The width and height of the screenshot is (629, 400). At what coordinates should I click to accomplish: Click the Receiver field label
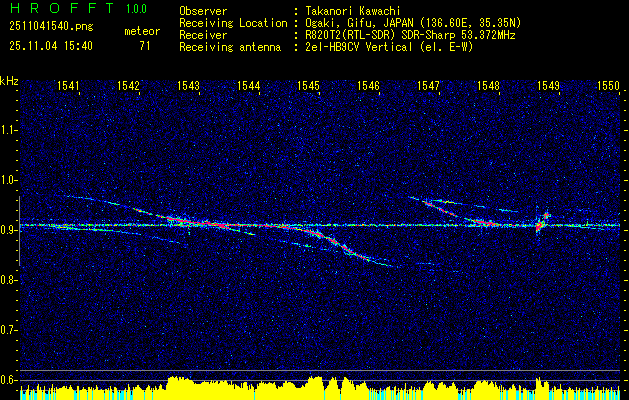point(203,35)
